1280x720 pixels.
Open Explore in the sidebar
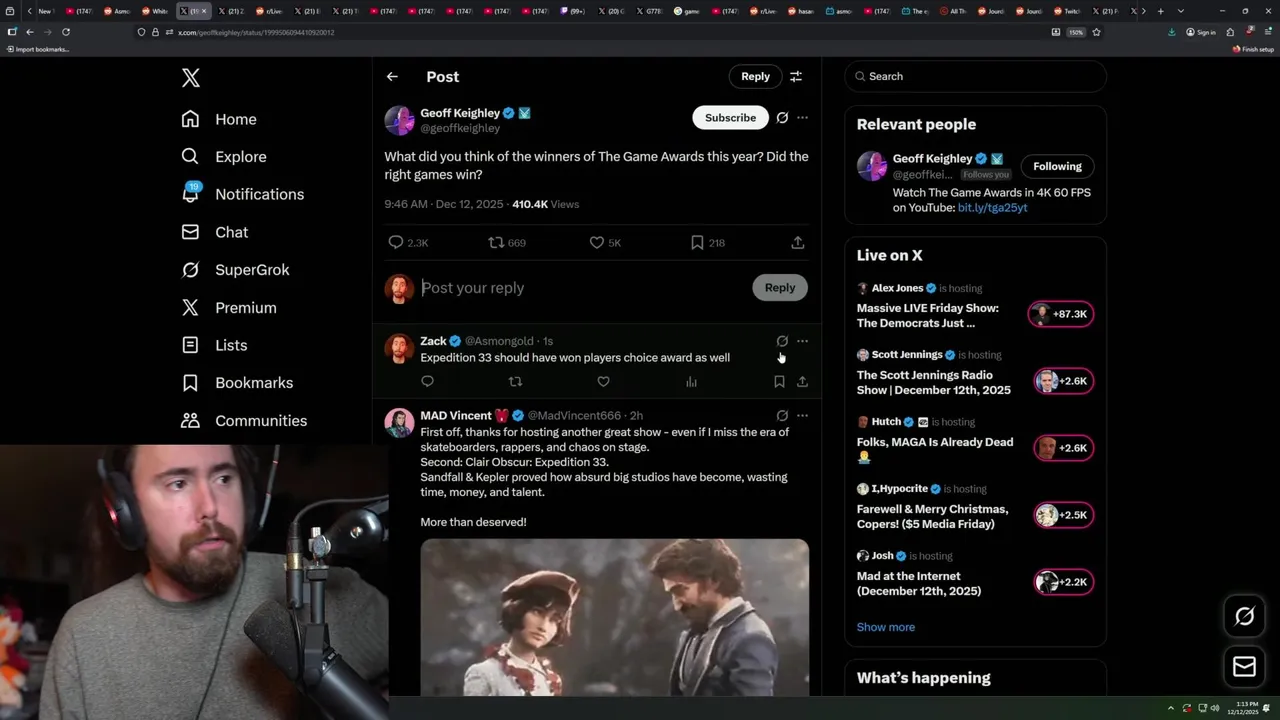[x=223, y=157]
